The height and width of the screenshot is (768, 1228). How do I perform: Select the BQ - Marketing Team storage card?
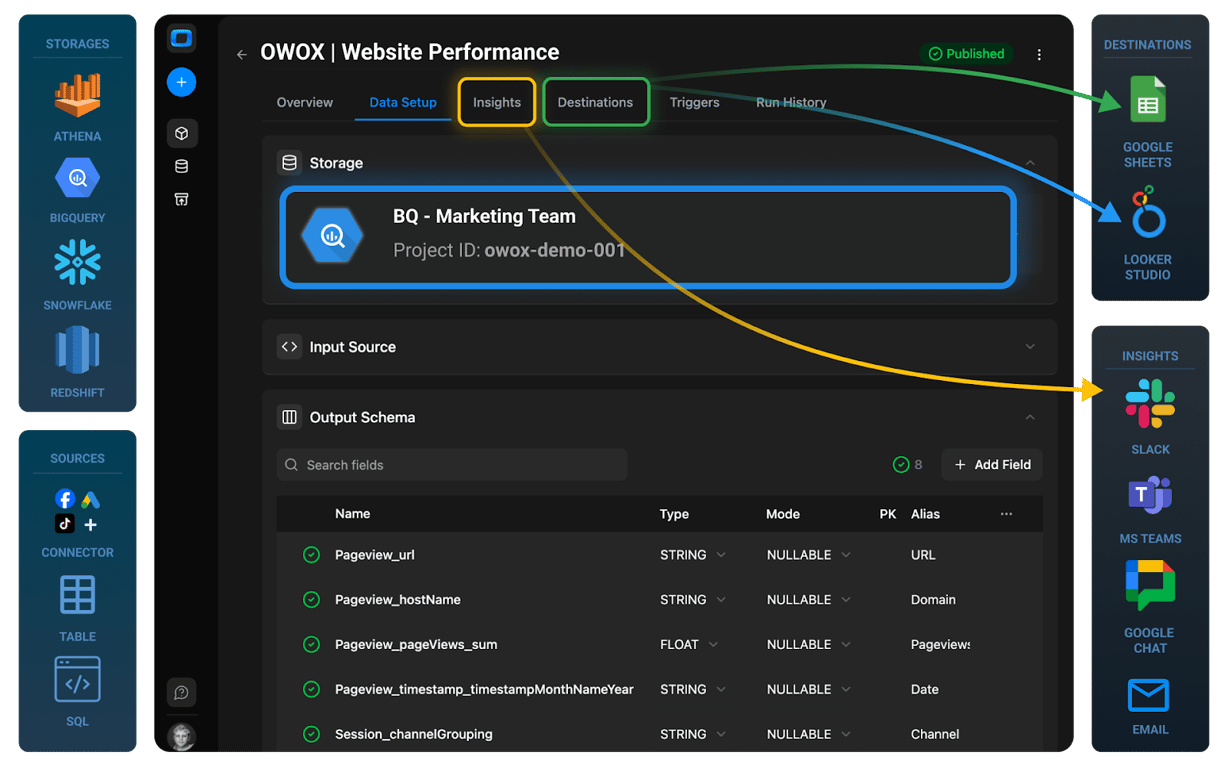pos(648,237)
